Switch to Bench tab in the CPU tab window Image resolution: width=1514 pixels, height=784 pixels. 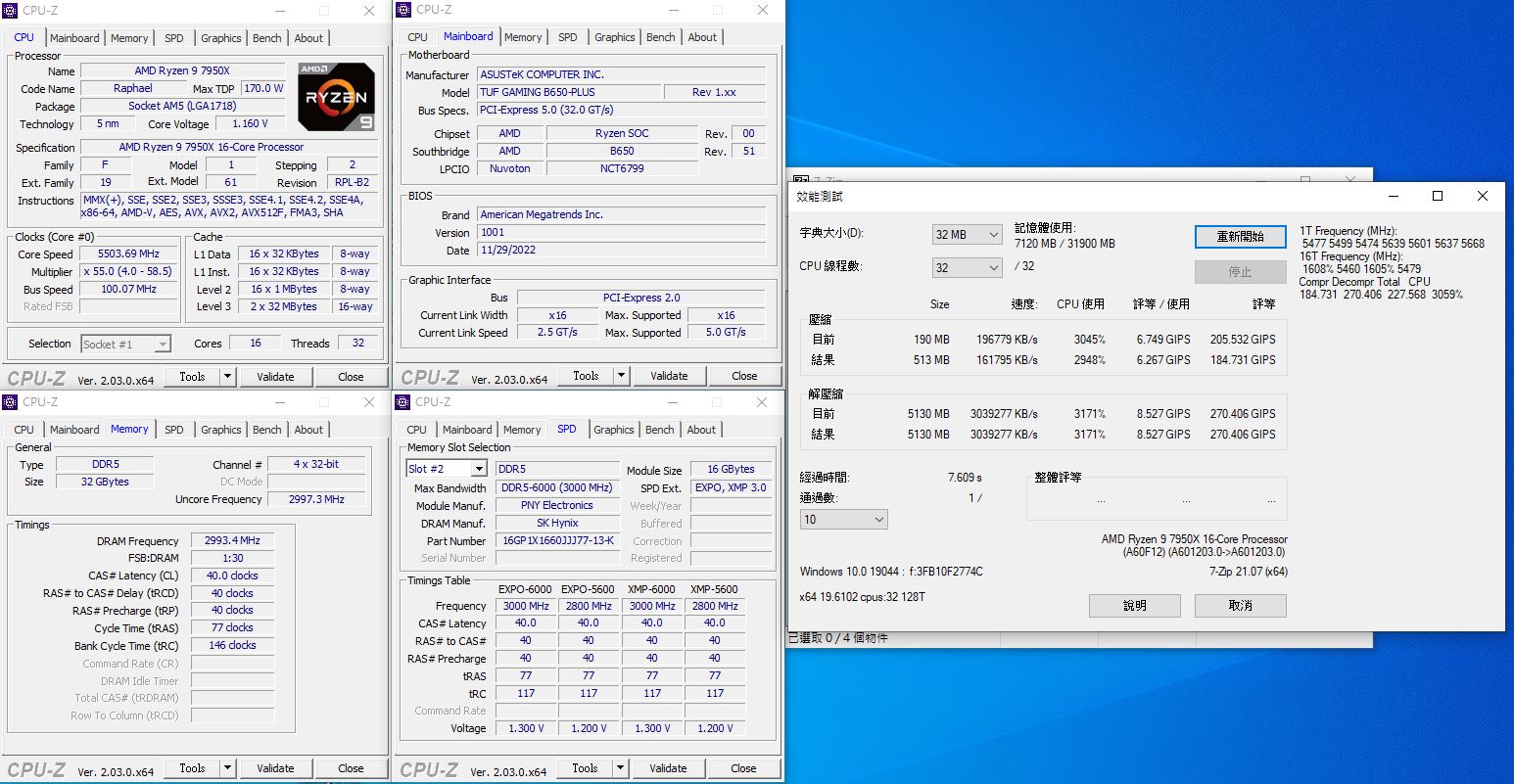point(267,38)
